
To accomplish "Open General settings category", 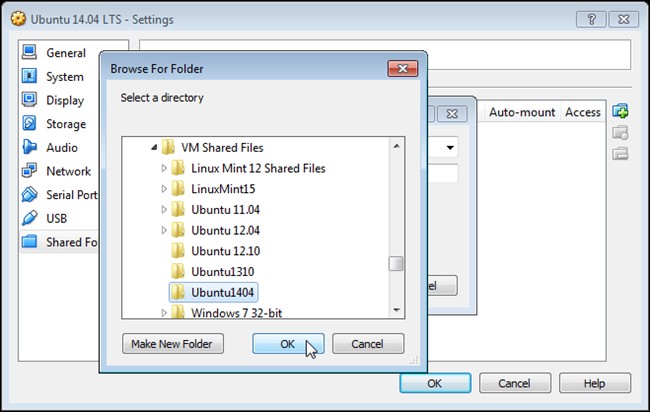I will click(58, 53).
